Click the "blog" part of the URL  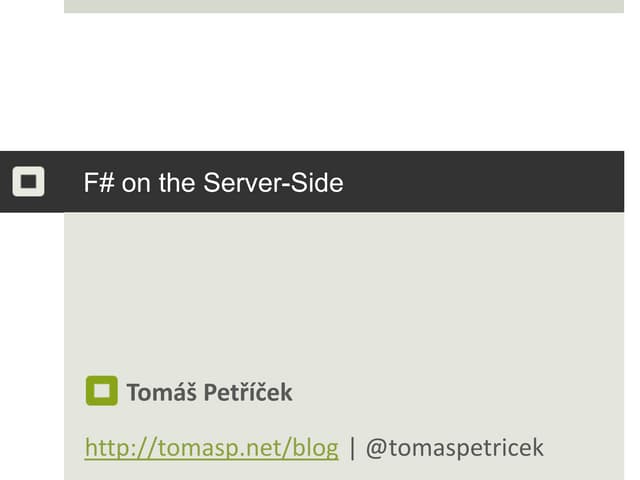point(315,447)
